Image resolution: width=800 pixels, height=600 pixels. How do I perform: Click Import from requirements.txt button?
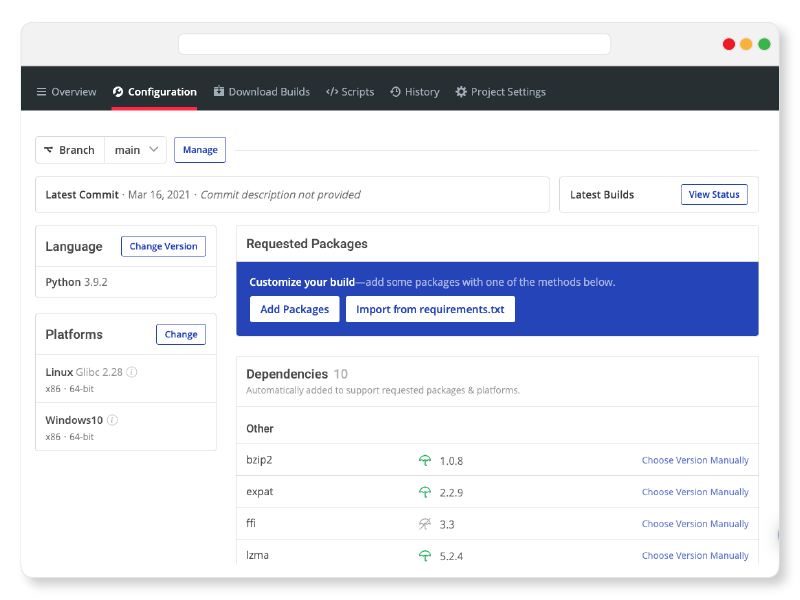[x=430, y=309]
